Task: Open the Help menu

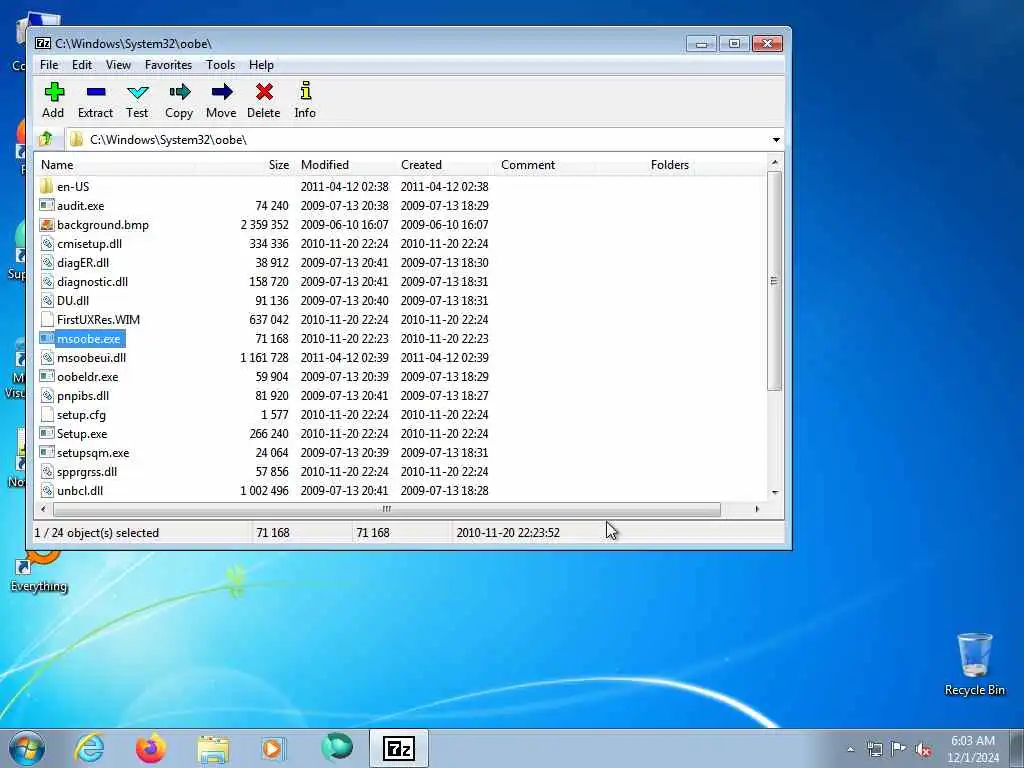Action: point(261,65)
